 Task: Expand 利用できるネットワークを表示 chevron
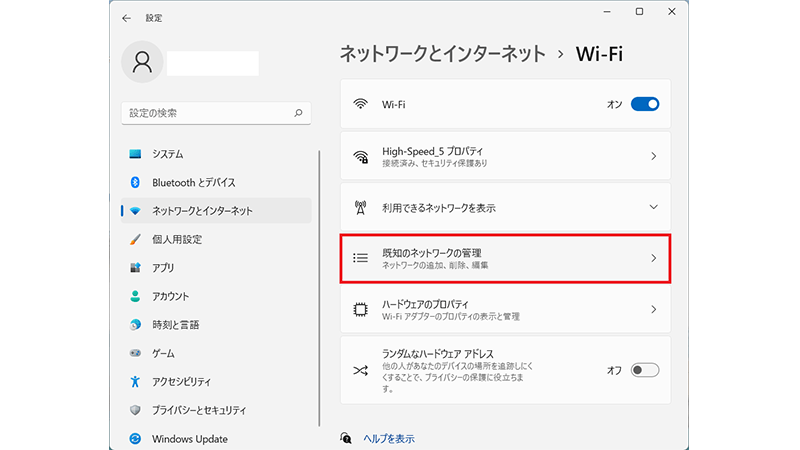tap(654, 207)
